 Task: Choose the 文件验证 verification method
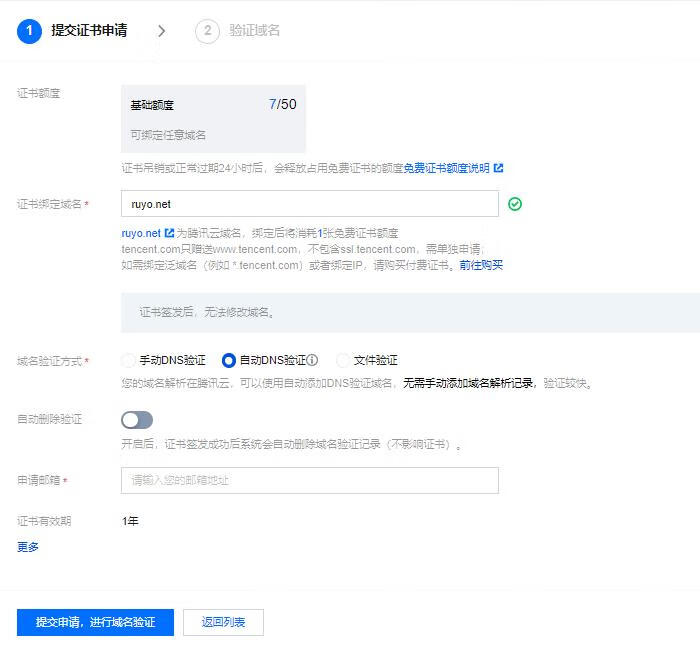point(344,360)
